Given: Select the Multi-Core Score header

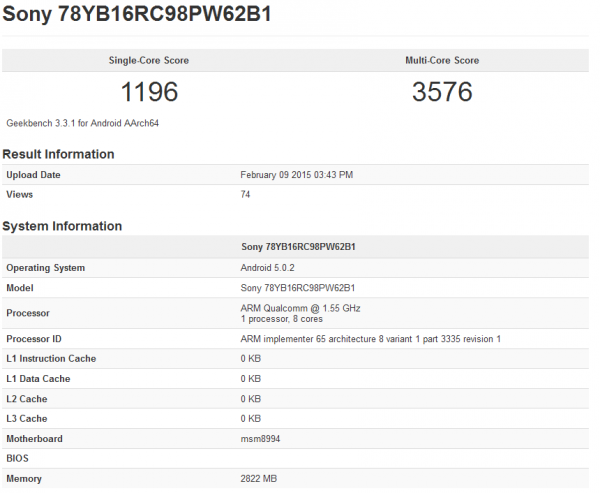Looking at the screenshot, I should (442, 60).
